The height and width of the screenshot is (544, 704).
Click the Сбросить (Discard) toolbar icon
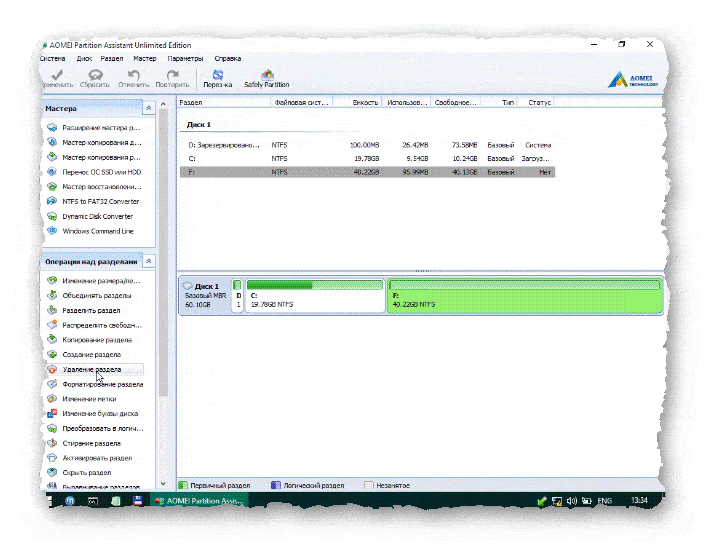tap(95, 75)
